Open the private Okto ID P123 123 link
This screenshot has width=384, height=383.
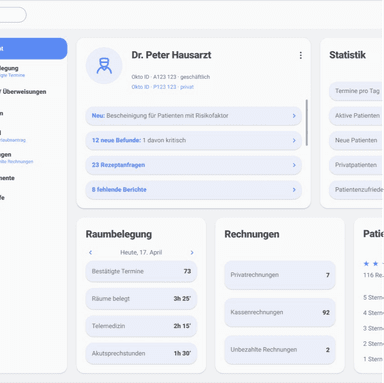click(162, 87)
